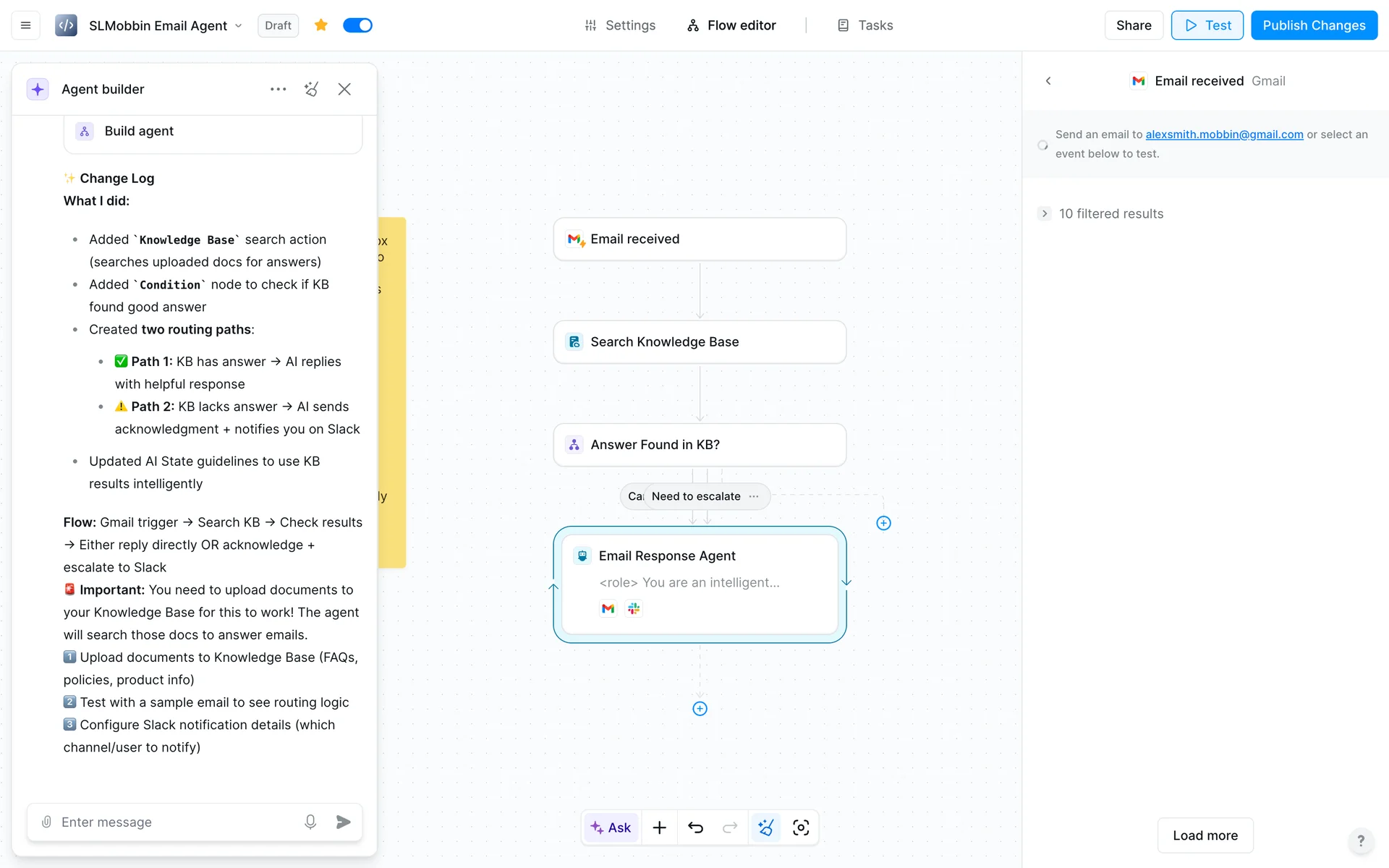
Task: Click the plus icon in bottom toolbar
Action: pos(659,827)
